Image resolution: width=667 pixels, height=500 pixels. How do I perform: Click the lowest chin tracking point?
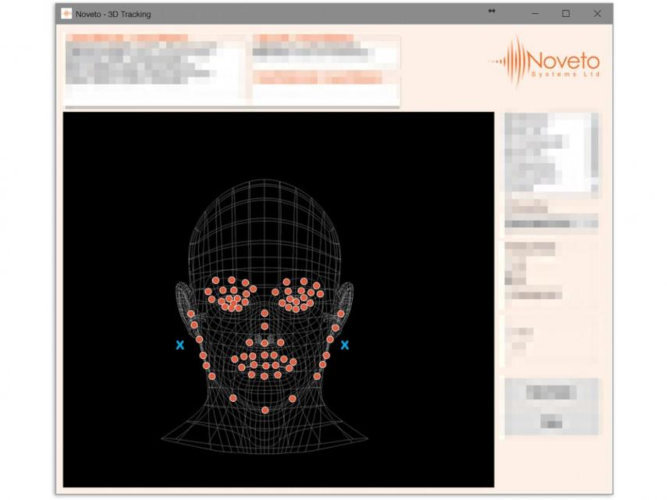pos(265,410)
